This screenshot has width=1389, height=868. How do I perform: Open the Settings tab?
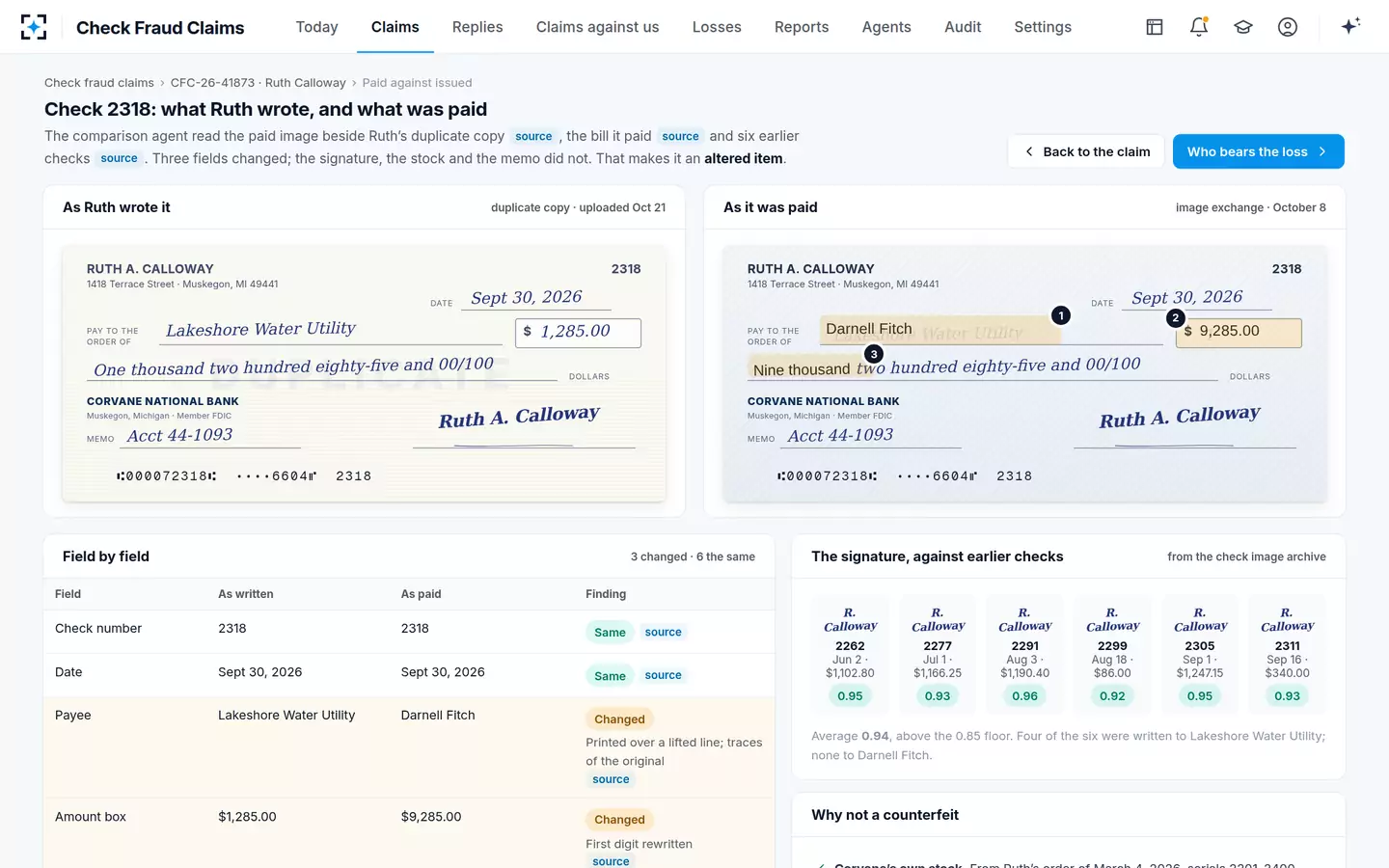point(1043,27)
